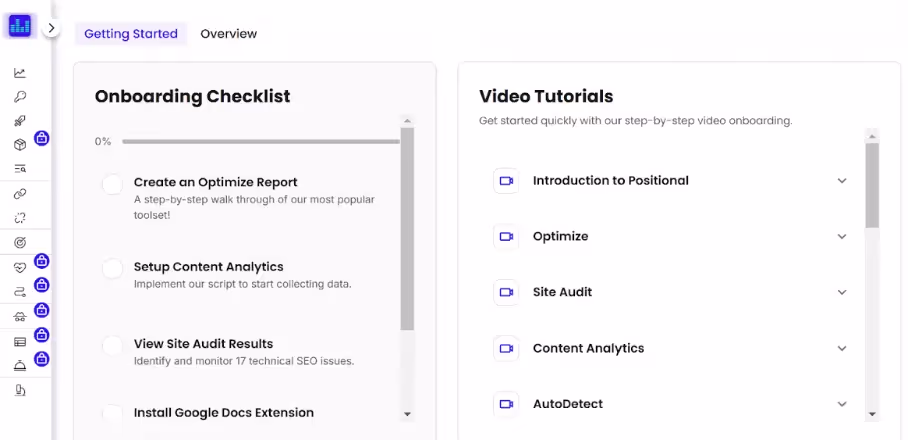
Task: Open the table icon in sidebar
Action: (20, 342)
